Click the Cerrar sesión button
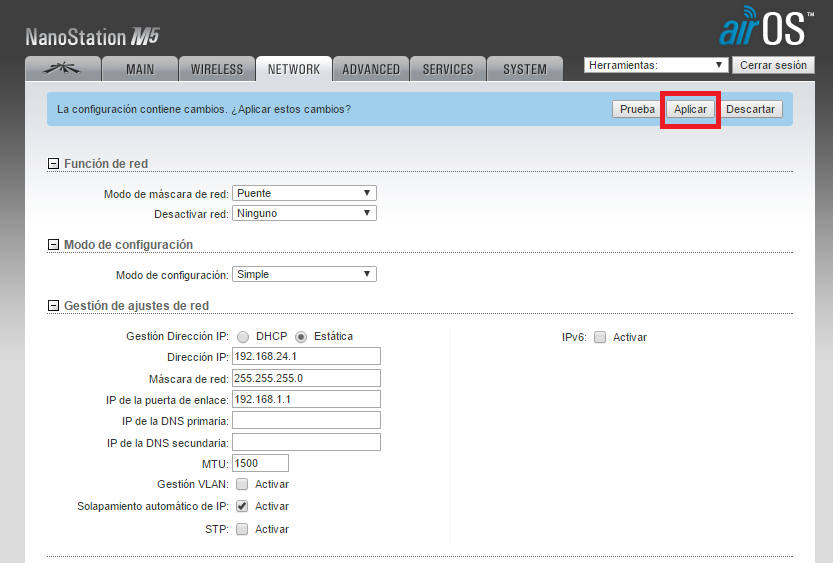The width and height of the screenshot is (833, 563). (773, 65)
